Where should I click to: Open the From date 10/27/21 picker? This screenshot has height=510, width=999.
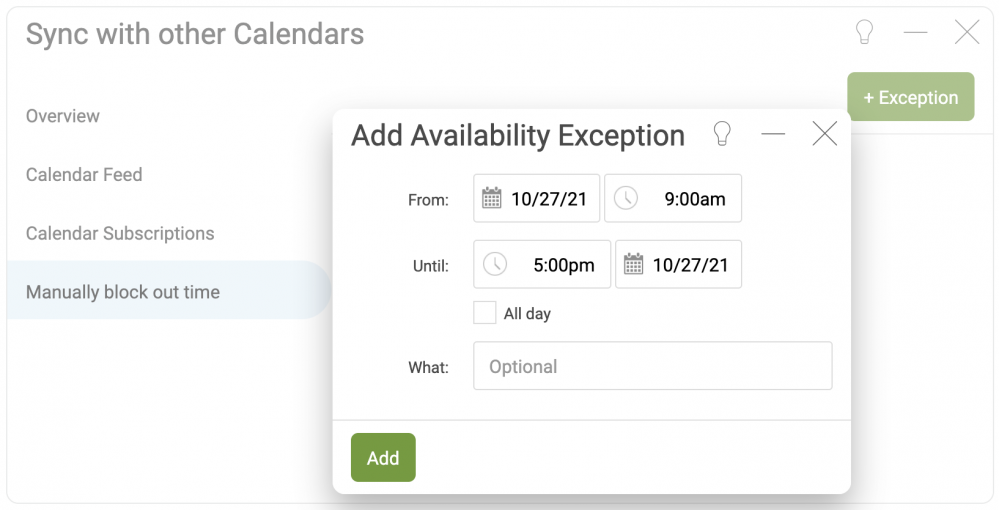[536, 198]
